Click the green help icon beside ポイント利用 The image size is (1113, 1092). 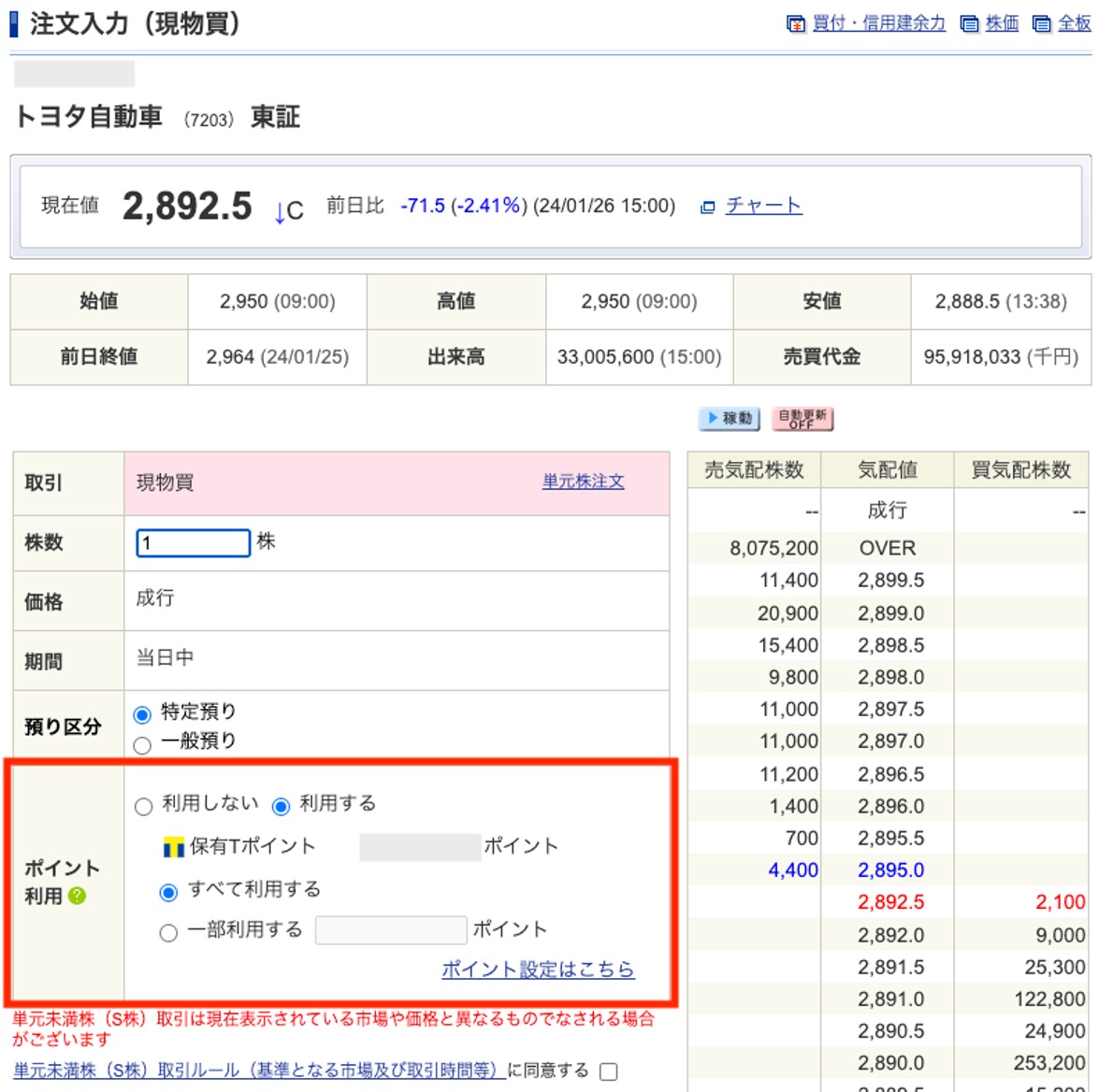[x=78, y=897]
